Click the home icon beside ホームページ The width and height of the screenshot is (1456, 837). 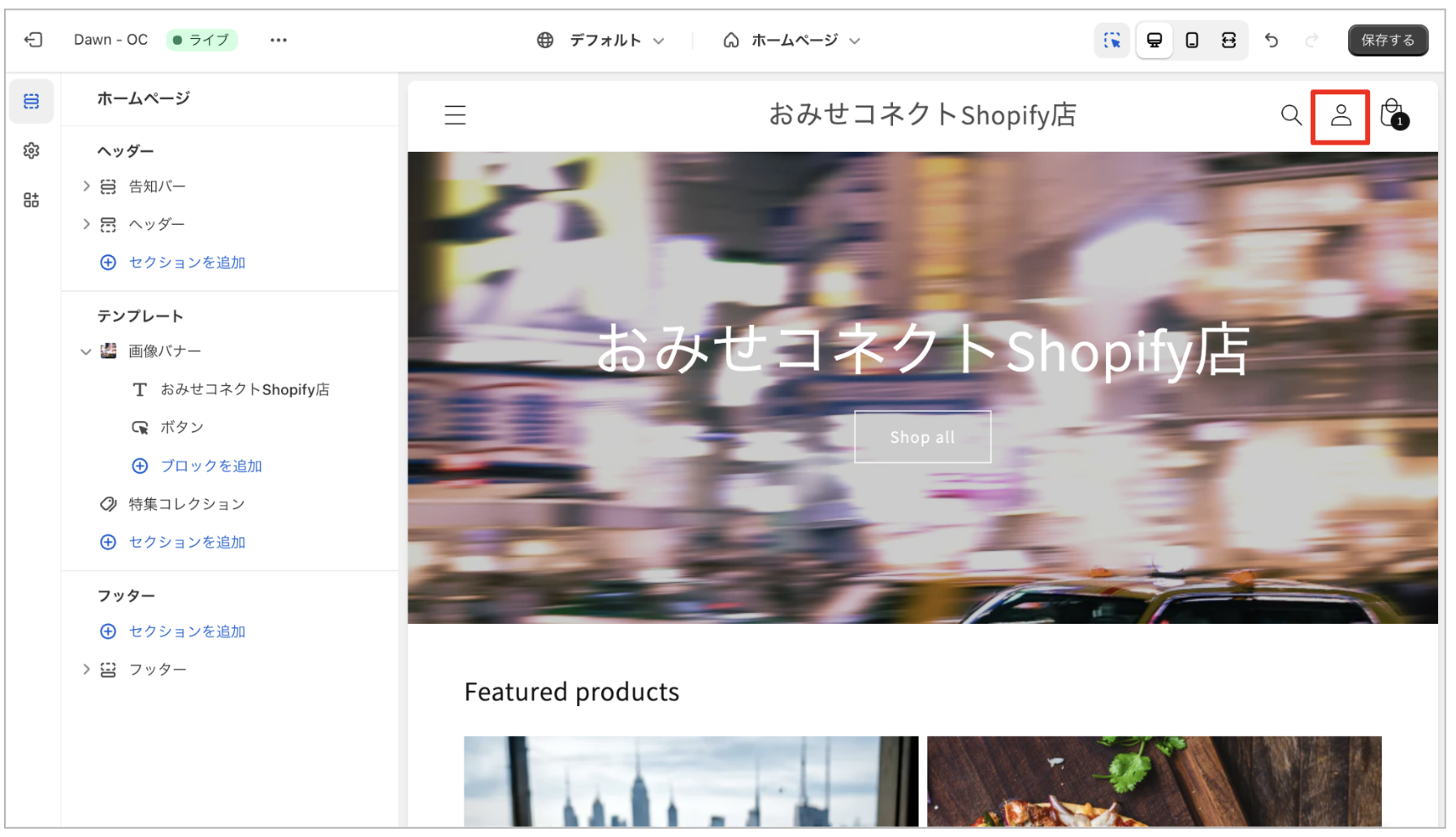click(x=731, y=40)
